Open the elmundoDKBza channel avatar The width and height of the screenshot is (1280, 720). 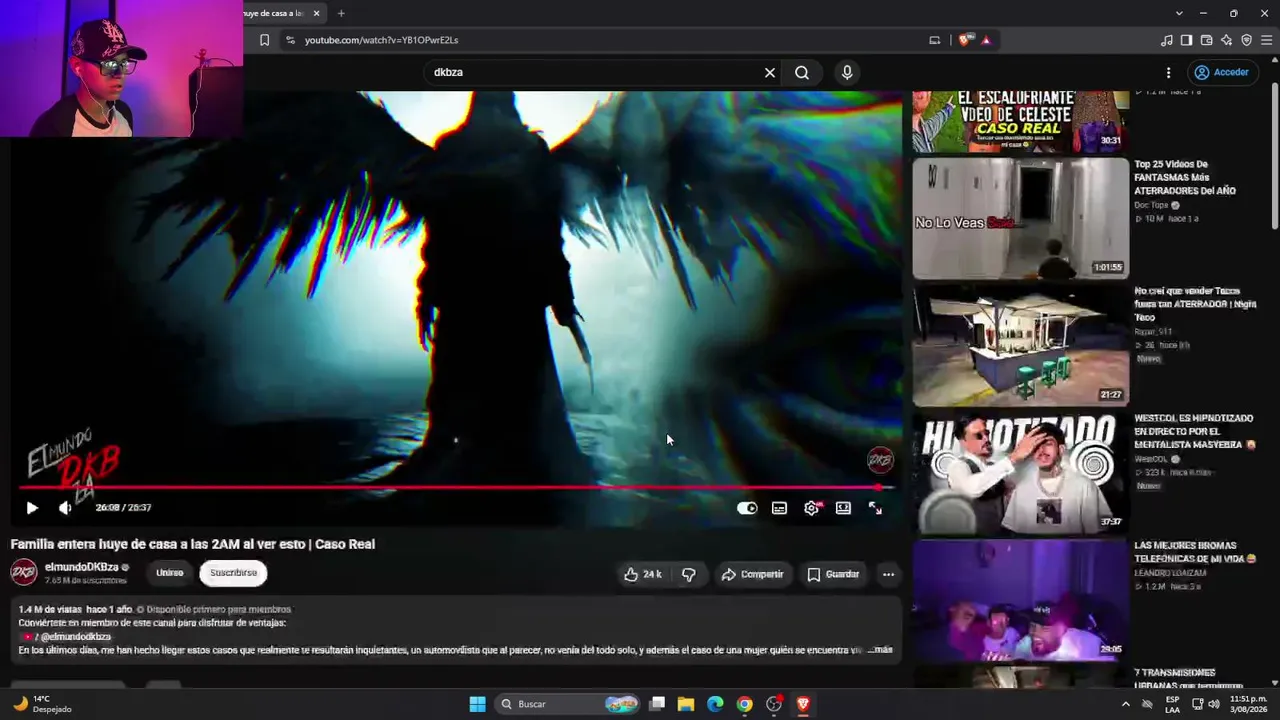[x=24, y=572]
